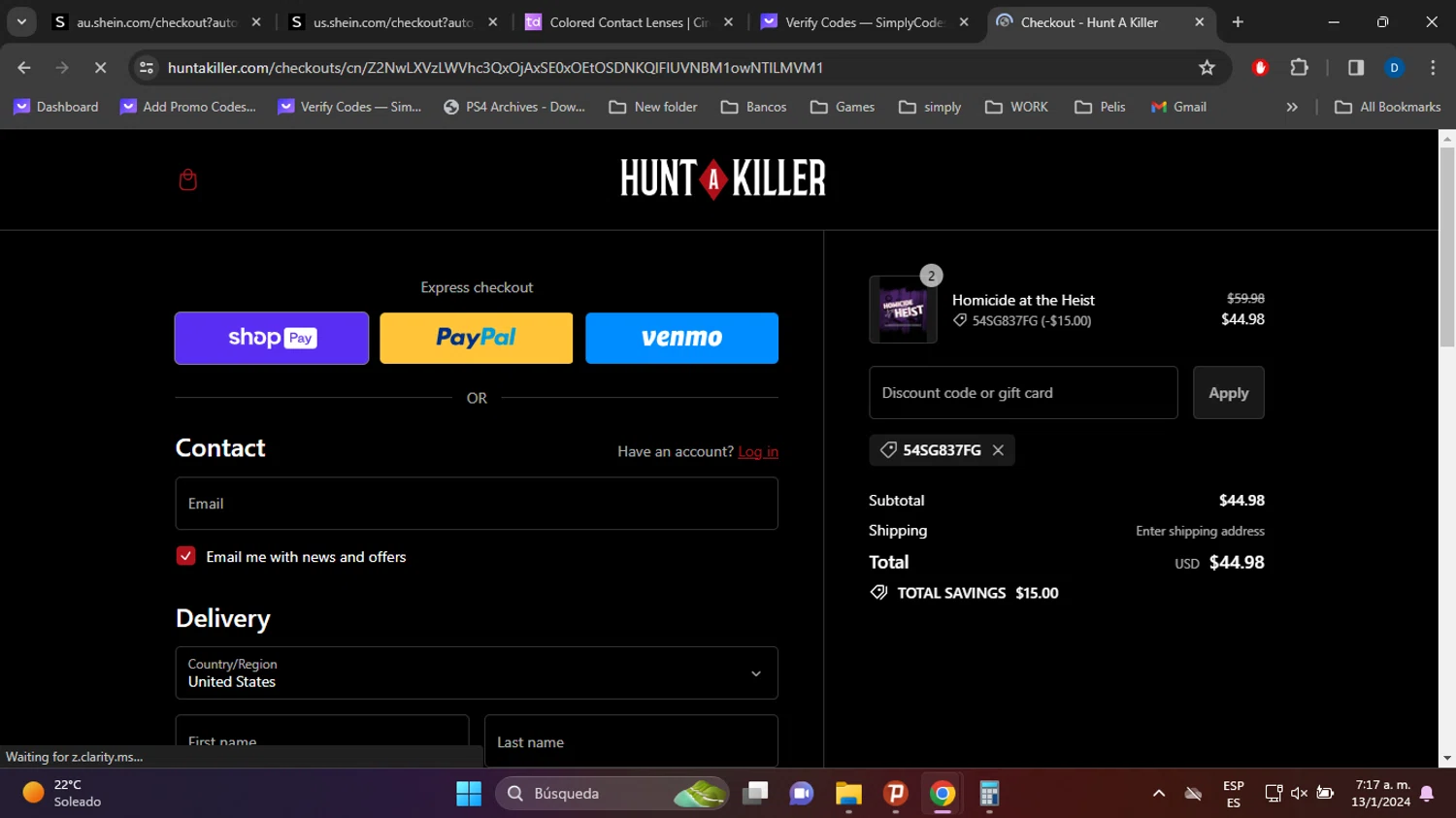The height and width of the screenshot is (818, 1456).
Task: Open the Log in link
Action: pos(758,451)
